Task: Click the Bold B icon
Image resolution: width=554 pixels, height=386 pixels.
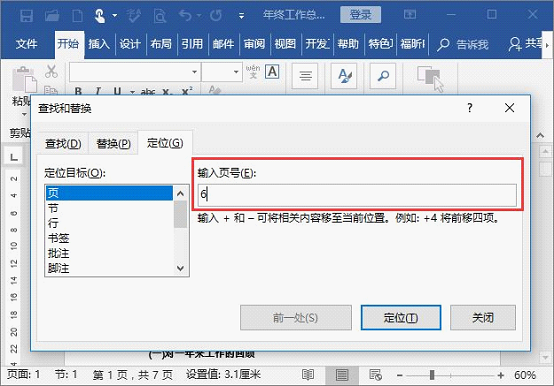Action: (78, 91)
